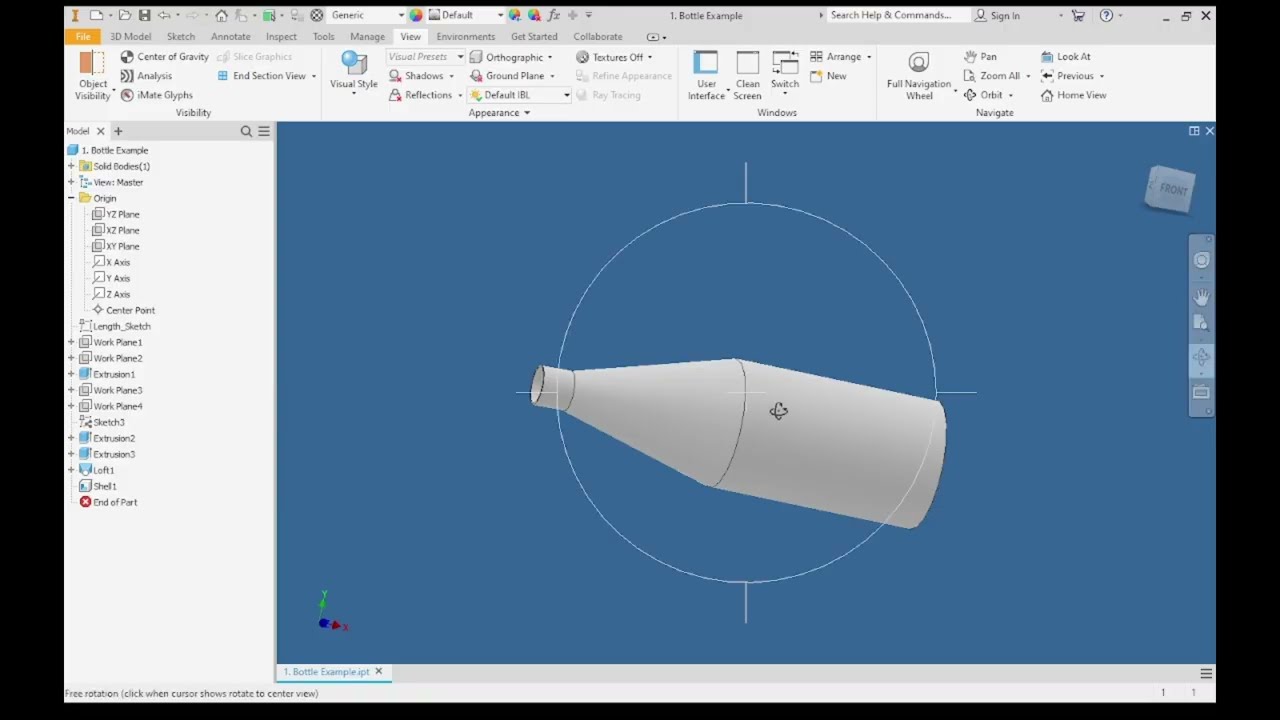
Task: Search the model browser with magnifier icon
Action: point(246,131)
